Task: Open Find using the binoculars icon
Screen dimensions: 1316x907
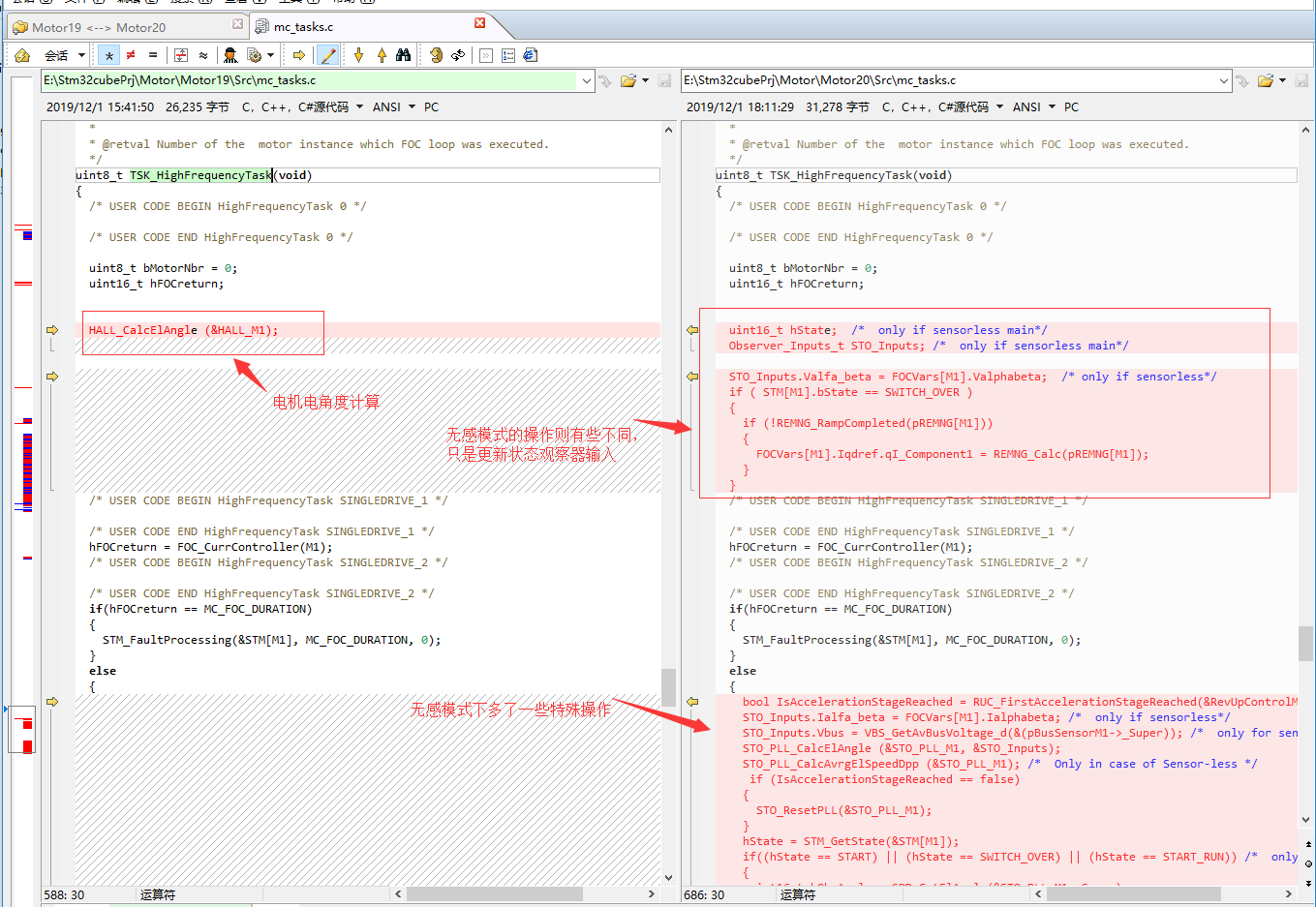Action: coord(405,55)
